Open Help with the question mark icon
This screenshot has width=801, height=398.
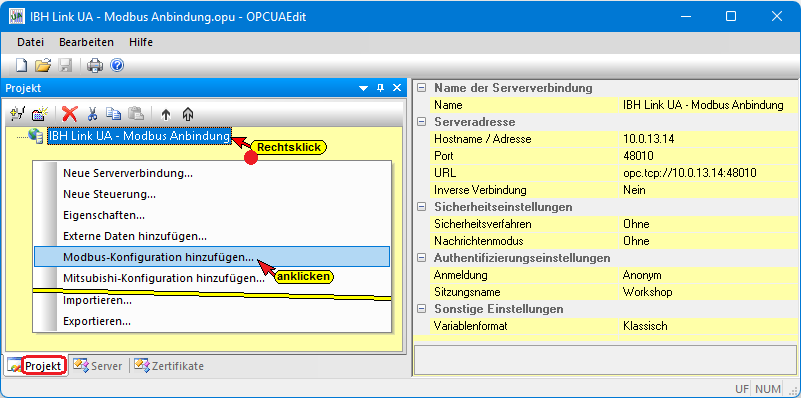(117, 65)
